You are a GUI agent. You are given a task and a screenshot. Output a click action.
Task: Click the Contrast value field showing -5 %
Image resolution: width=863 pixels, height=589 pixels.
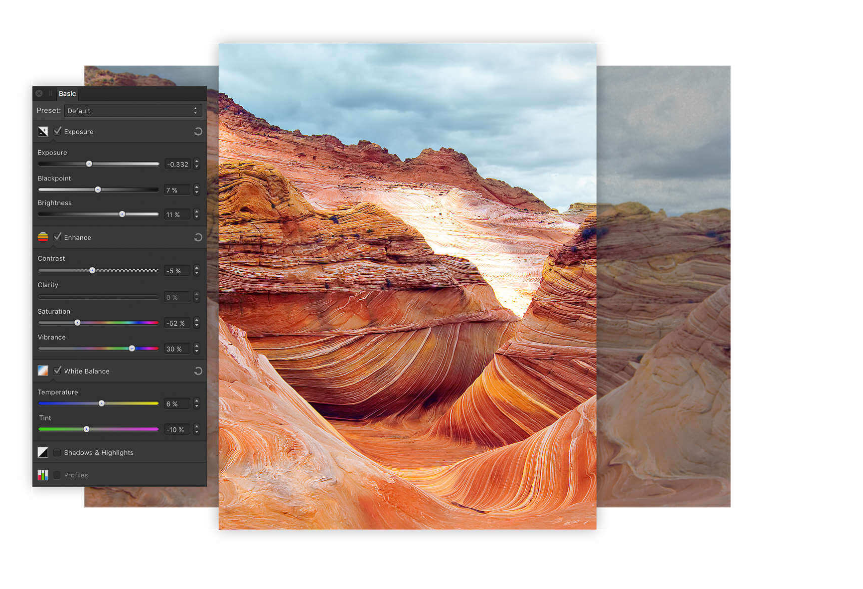178,270
